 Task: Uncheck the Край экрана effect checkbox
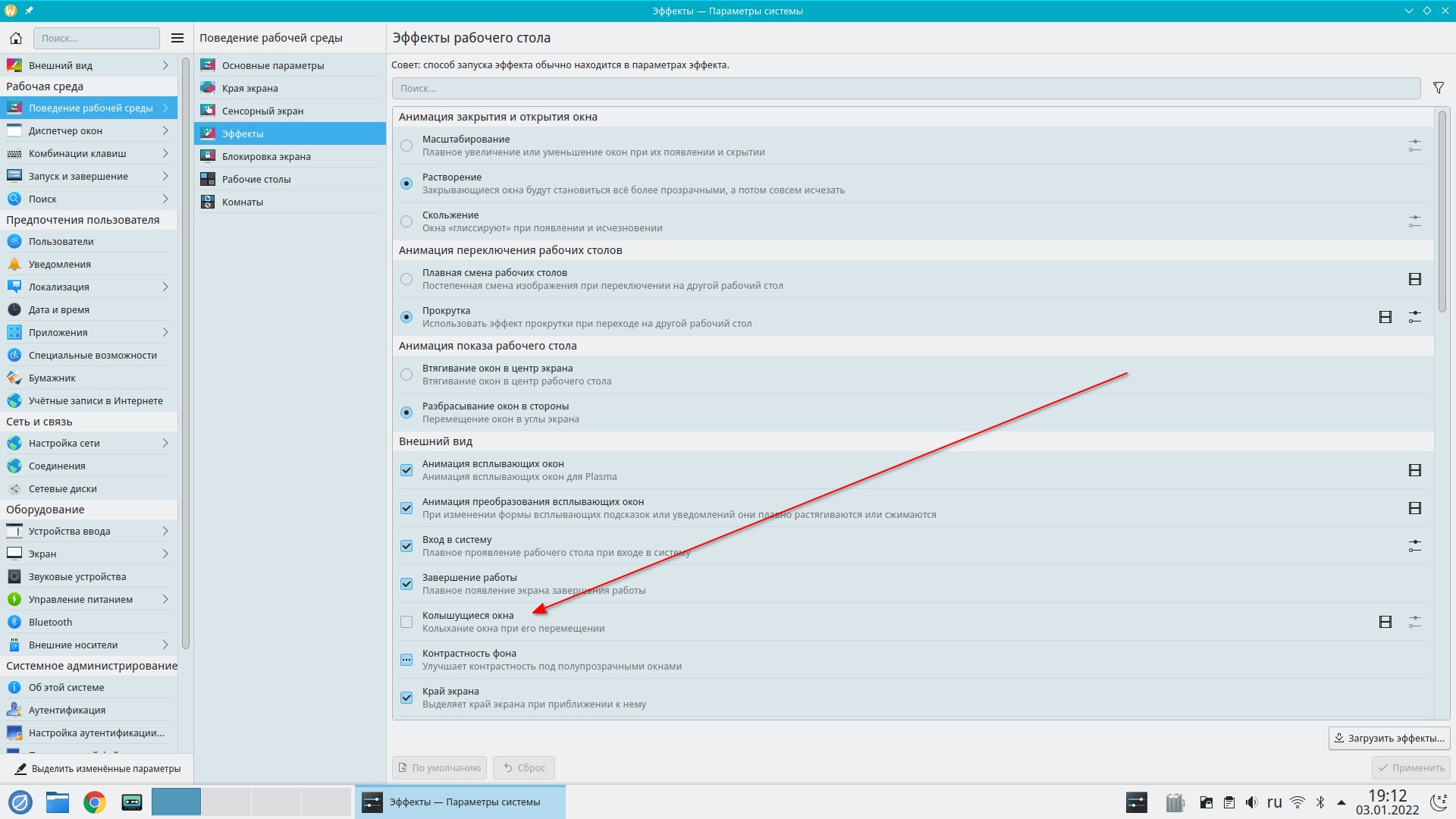(x=406, y=698)
